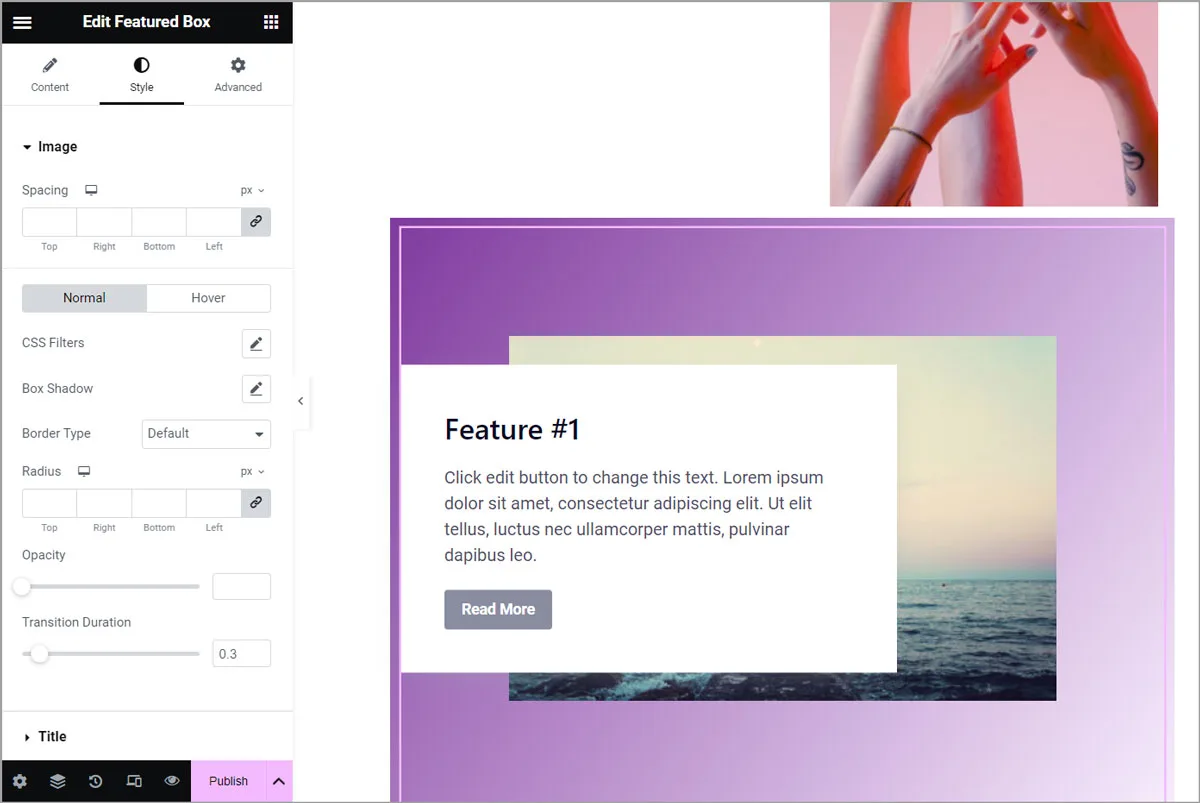This screenshot has height=803, width=1200.
Task: Click the Transition Duration label
Action: [76, 622]
